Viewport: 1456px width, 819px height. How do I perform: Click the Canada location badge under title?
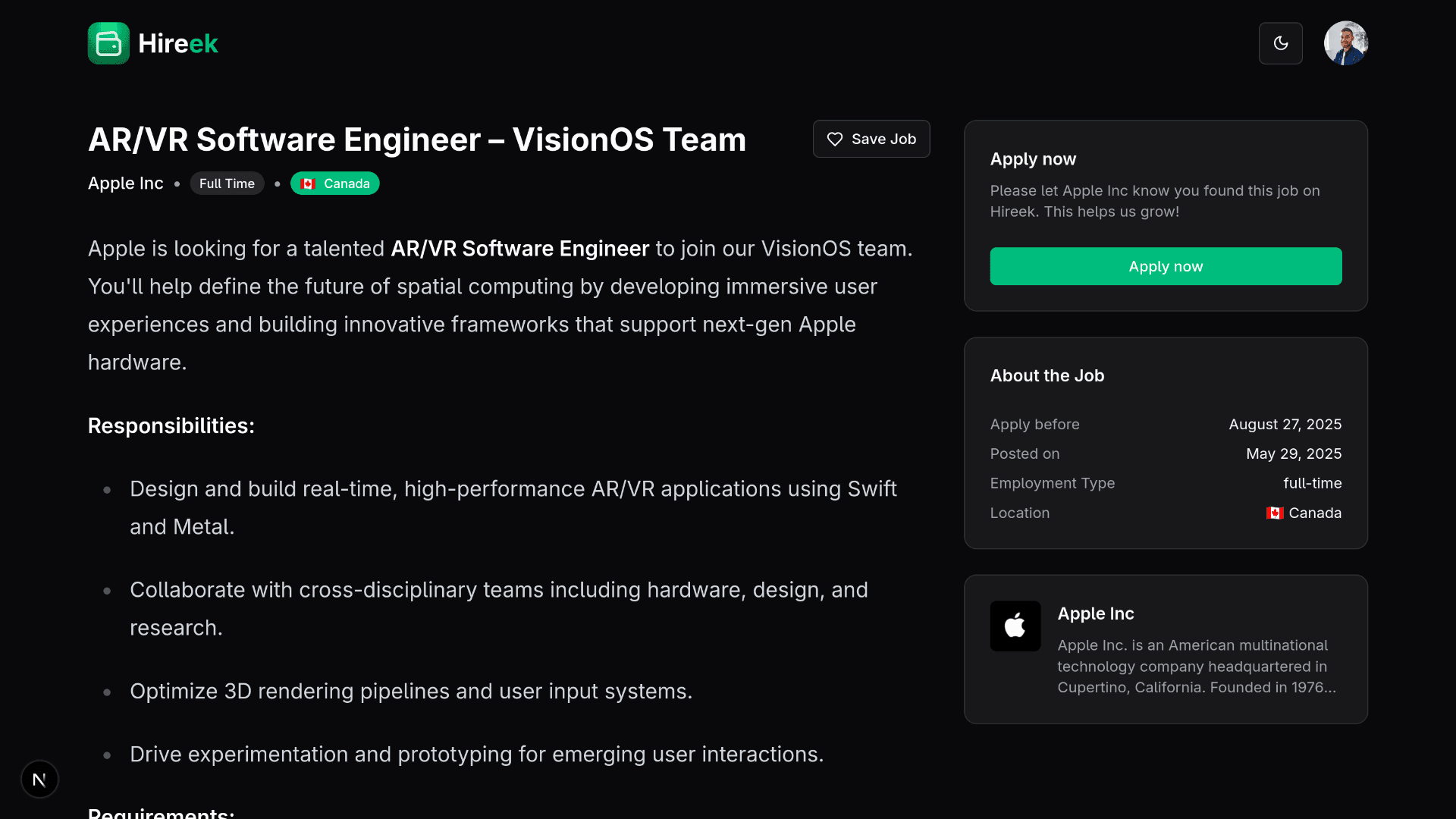(x=334, y=184)
